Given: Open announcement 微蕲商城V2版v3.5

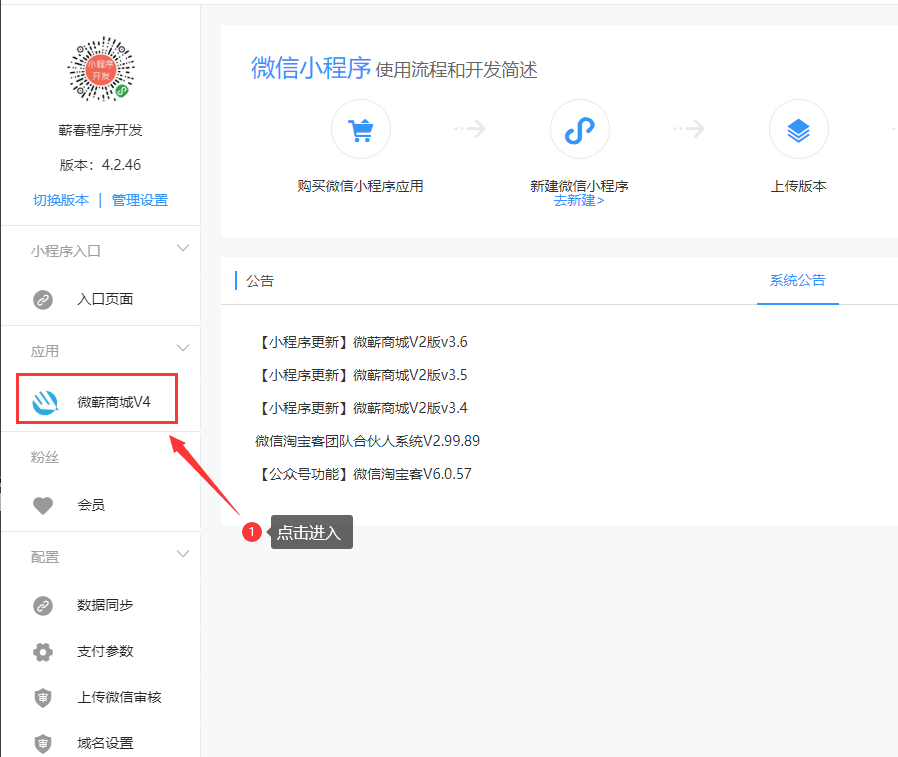Looking at the screenshot, I should (361, 375).
